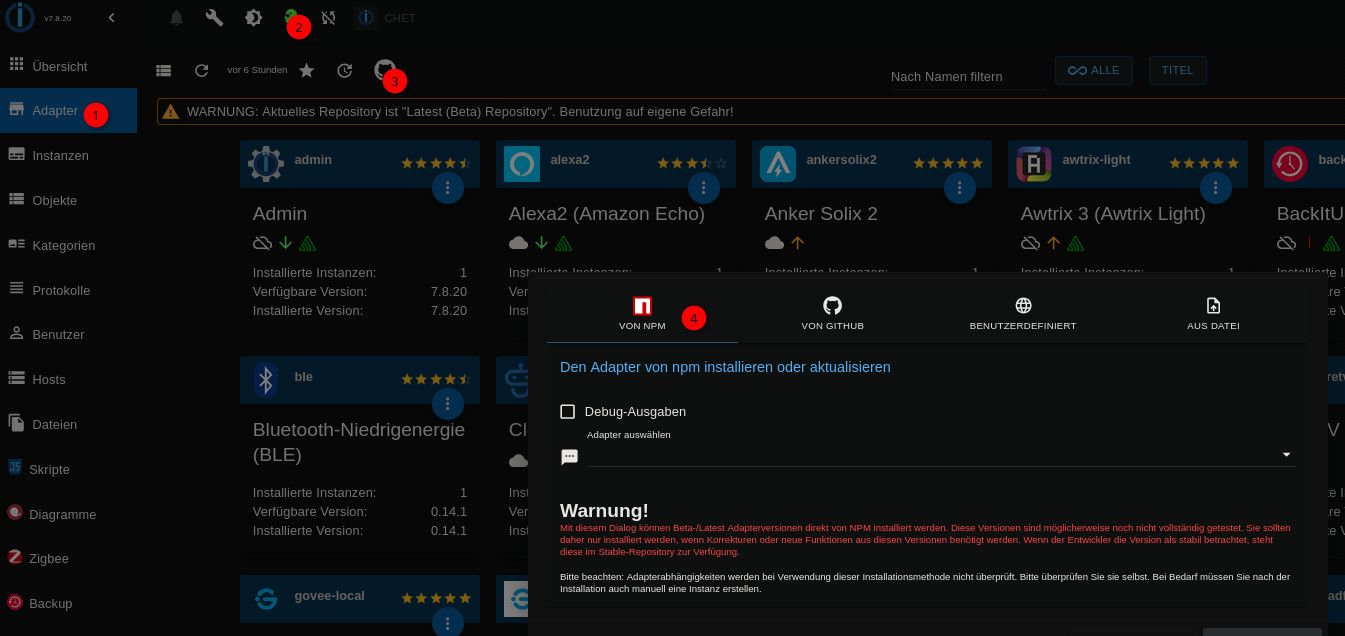Toggle expert mode with the green head icon
The height and width of the screenshot is (636, 1345).
pyautogui.click(x=291, y=15)
